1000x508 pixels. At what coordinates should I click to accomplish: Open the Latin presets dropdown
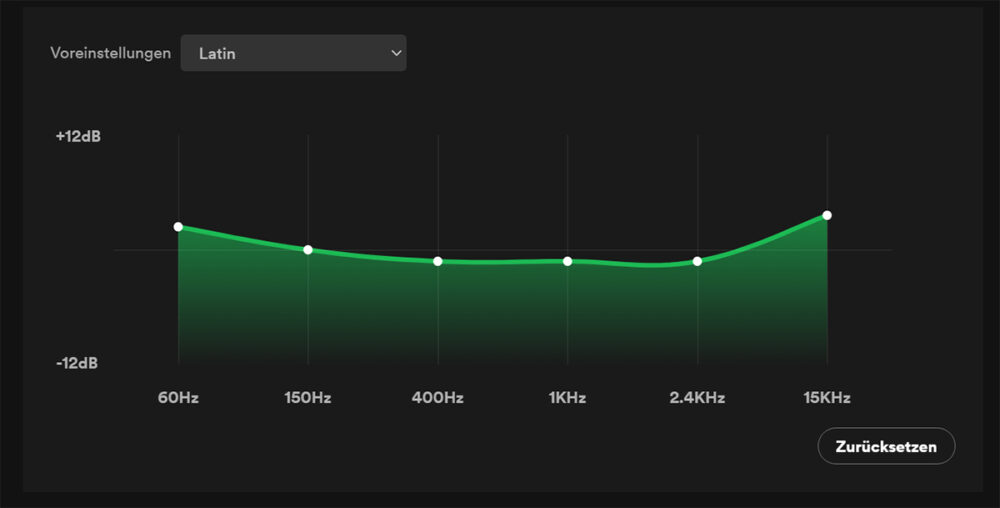[293, 53]
